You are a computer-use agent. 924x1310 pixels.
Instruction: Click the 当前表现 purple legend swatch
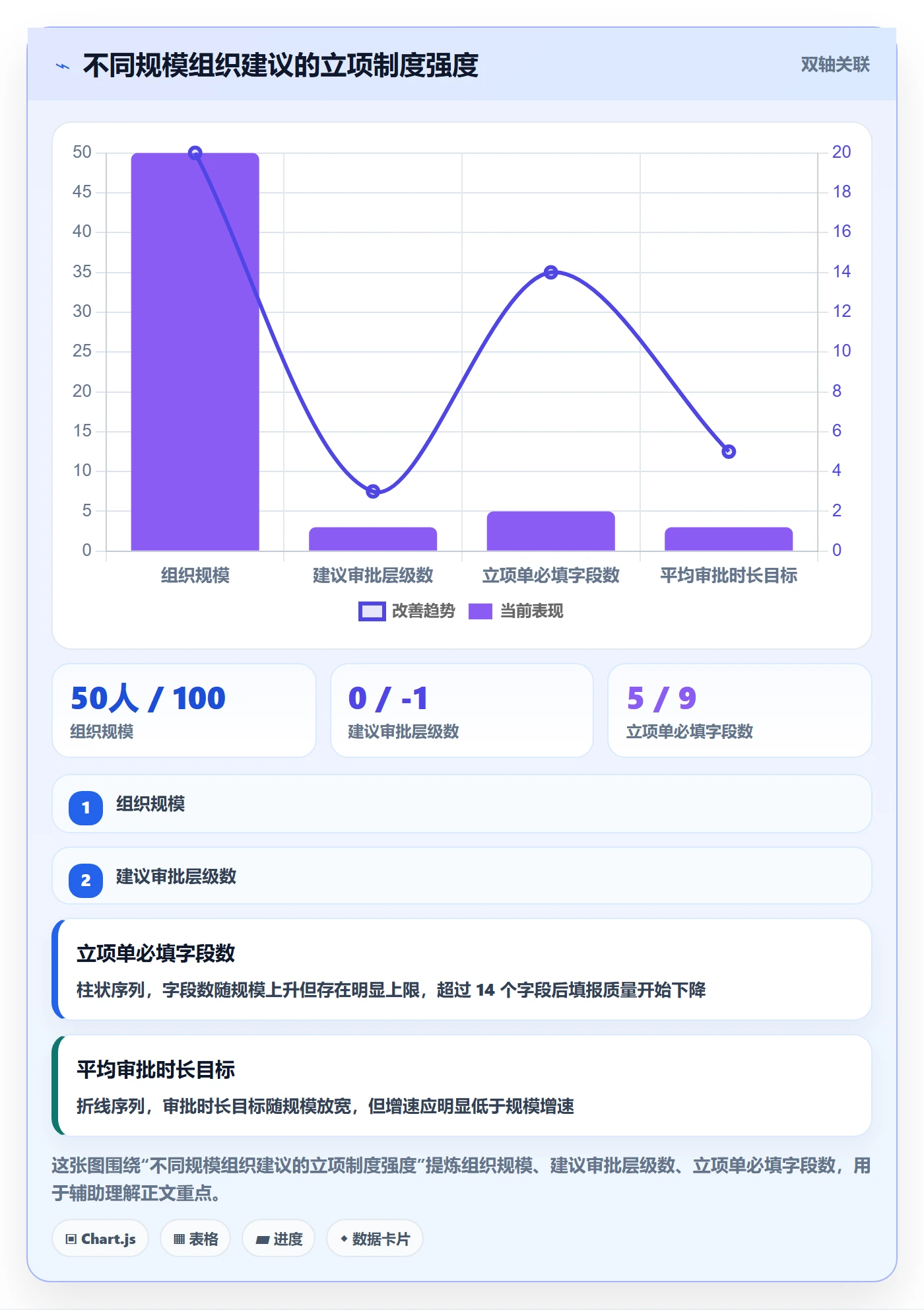pos(480,611)
